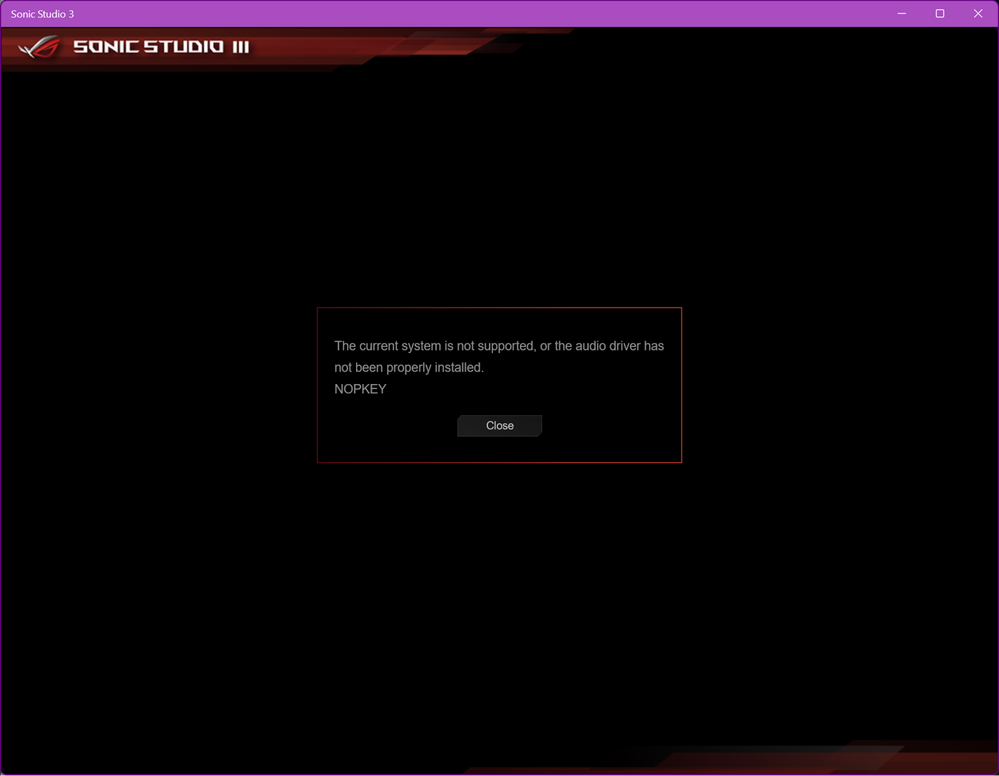
Task: Click the "current system is not supported" message
Action: 499,357
